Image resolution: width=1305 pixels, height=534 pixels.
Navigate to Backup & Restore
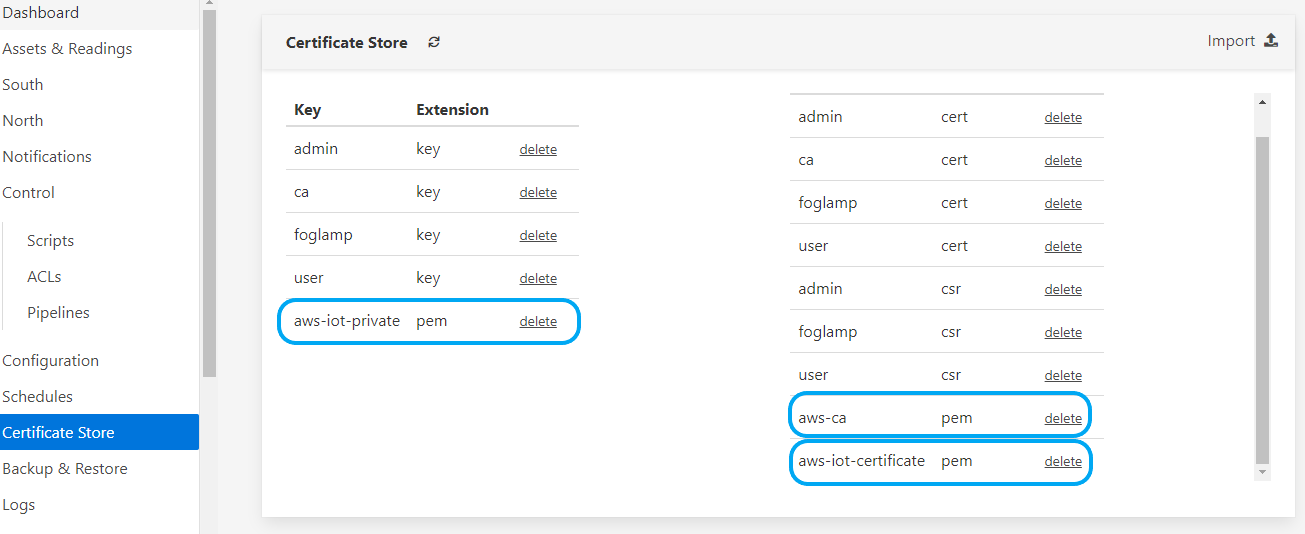click(65, 469)
